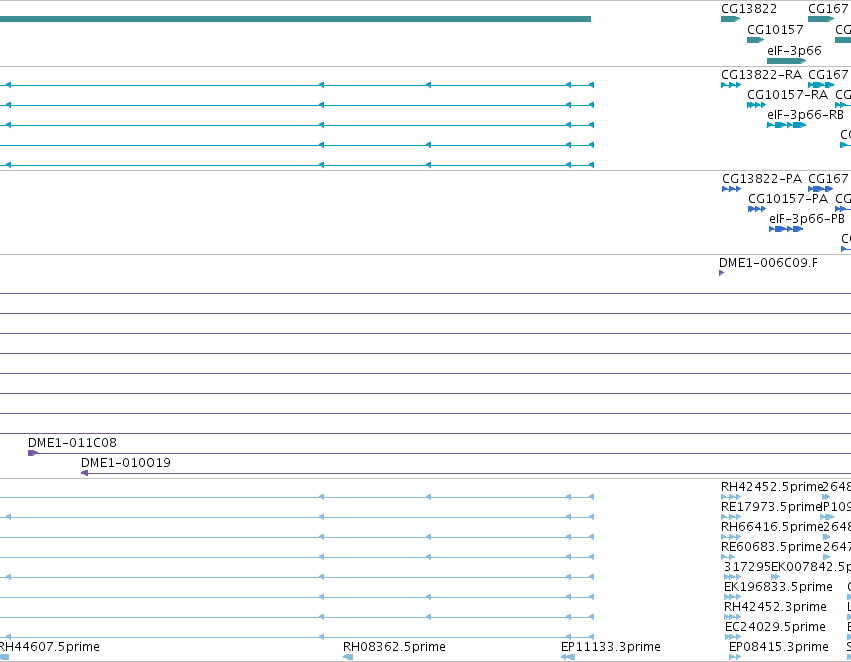Image resolution: width=851 pixels, height=662 pixels.
Task: Open the EK196833.5prime EST label
Action: click(778, 587)
